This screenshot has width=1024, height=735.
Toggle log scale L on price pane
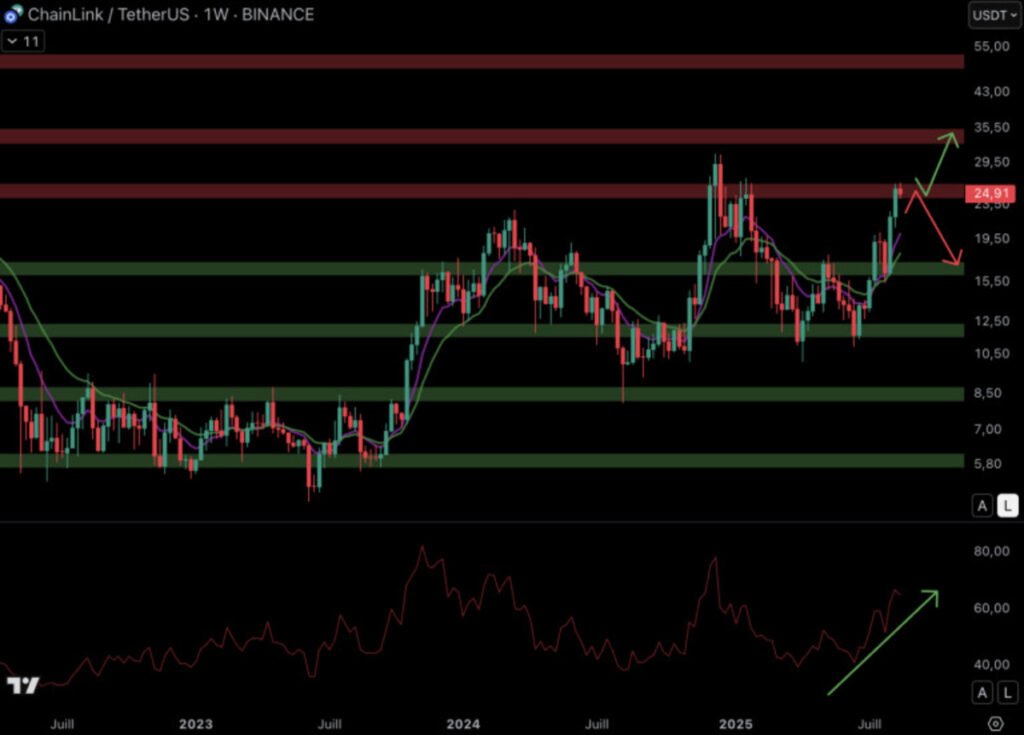[1008, 506]
